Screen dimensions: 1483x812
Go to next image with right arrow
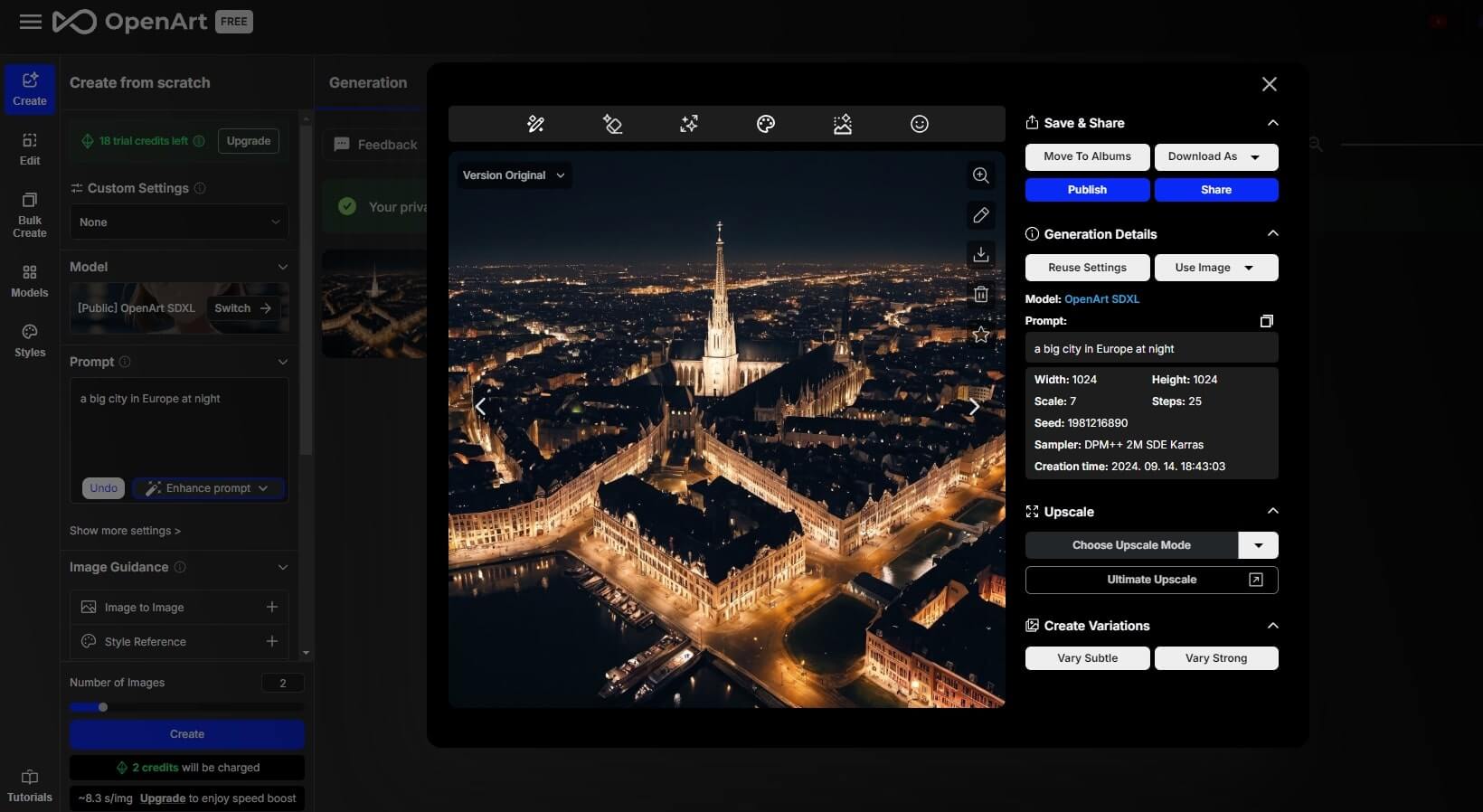tap(974, 407)
